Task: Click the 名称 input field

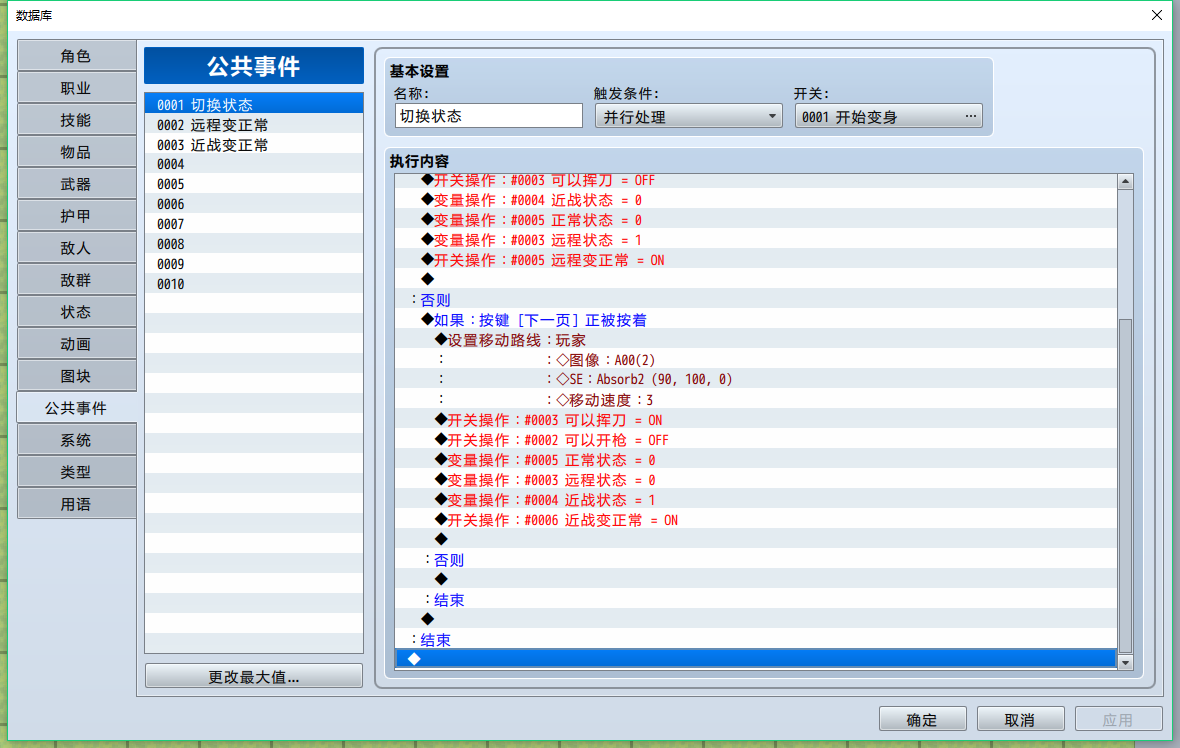Action: (488, 116)
